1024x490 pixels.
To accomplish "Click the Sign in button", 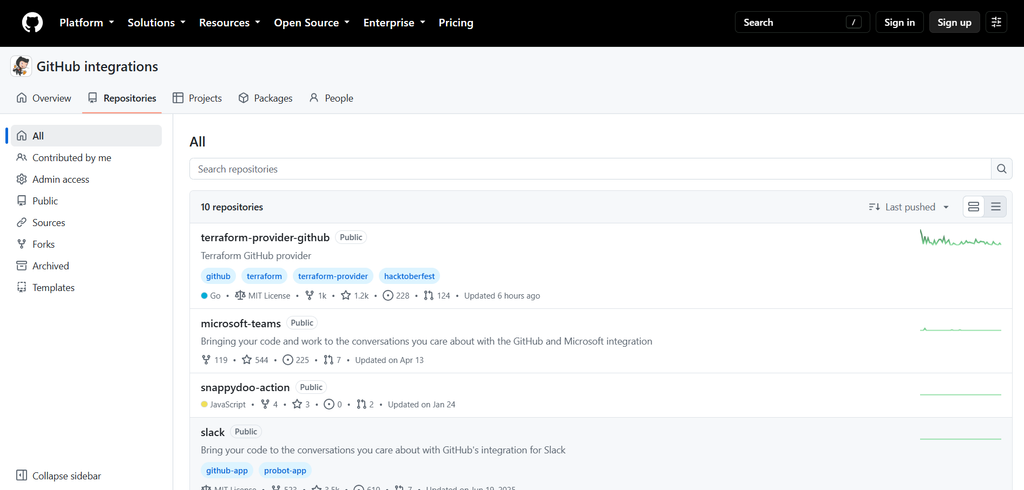I will [x=899, y=22].
